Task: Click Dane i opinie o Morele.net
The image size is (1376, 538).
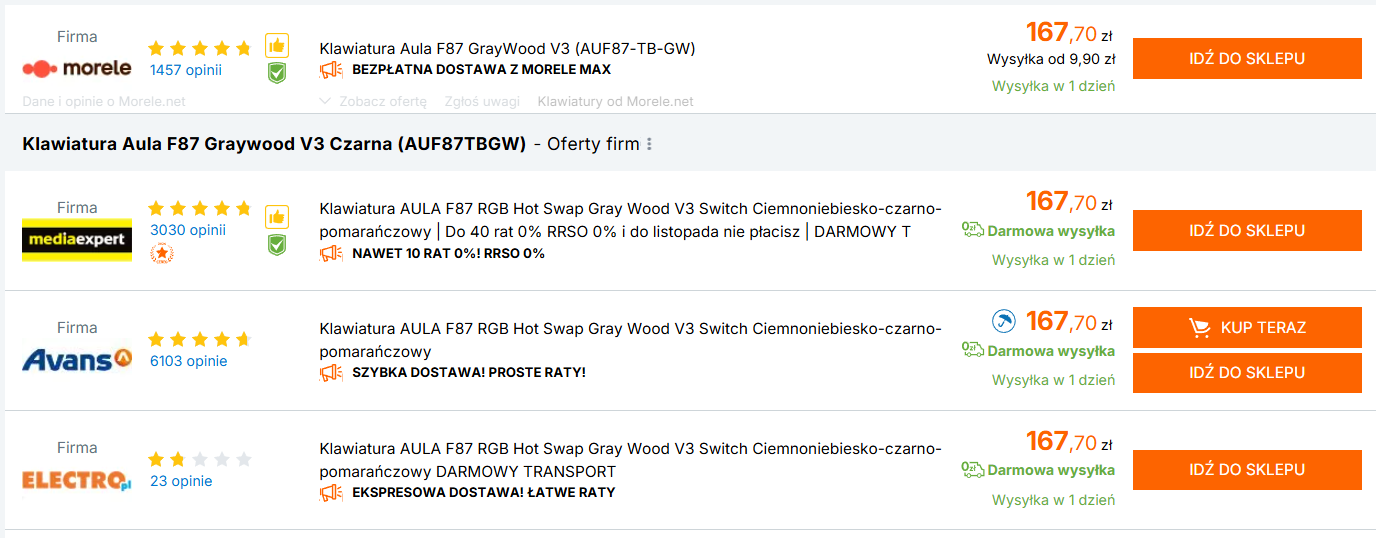Action: pyautogui.click(x=104, y=101)
